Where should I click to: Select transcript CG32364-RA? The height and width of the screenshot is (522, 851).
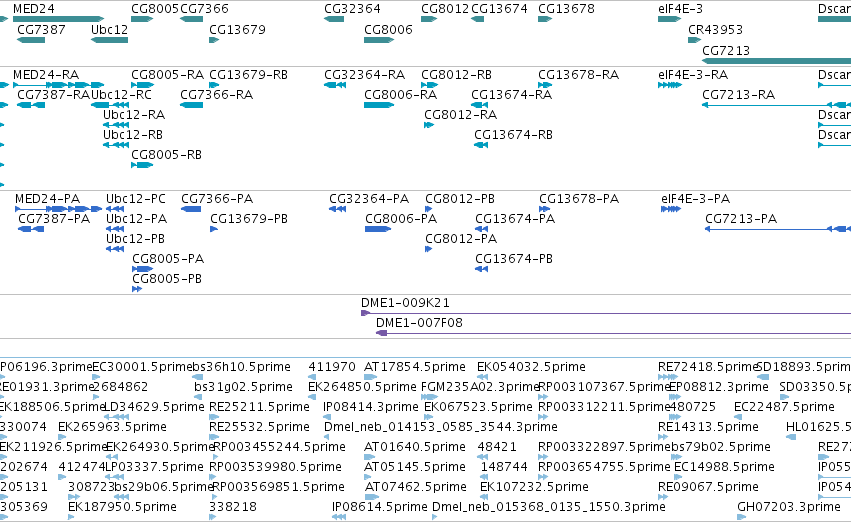365,74
